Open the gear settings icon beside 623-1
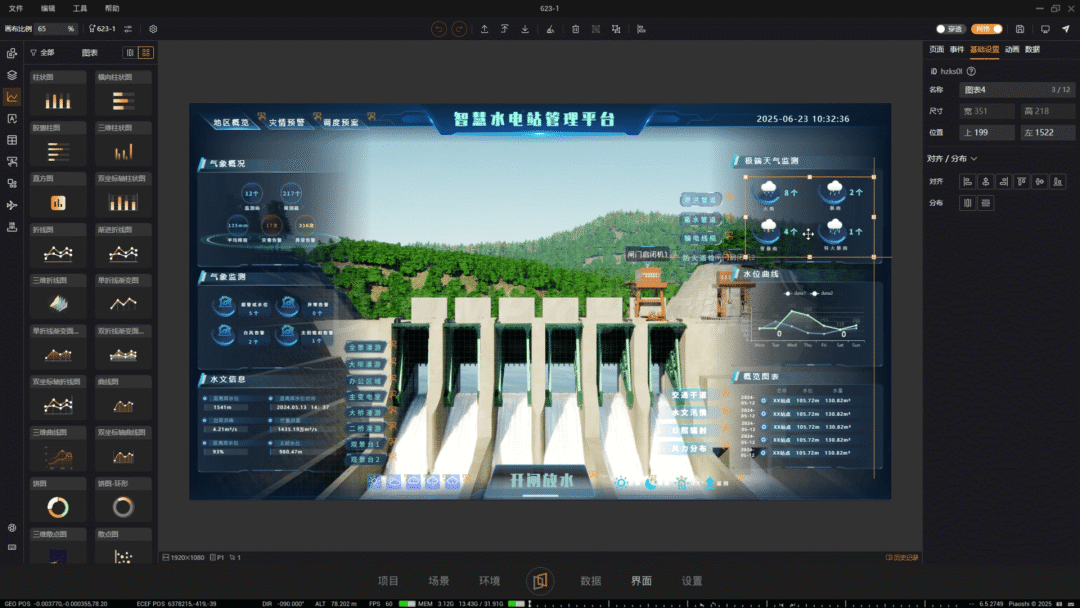This screenshot has width=1080, height=608. 153,29
